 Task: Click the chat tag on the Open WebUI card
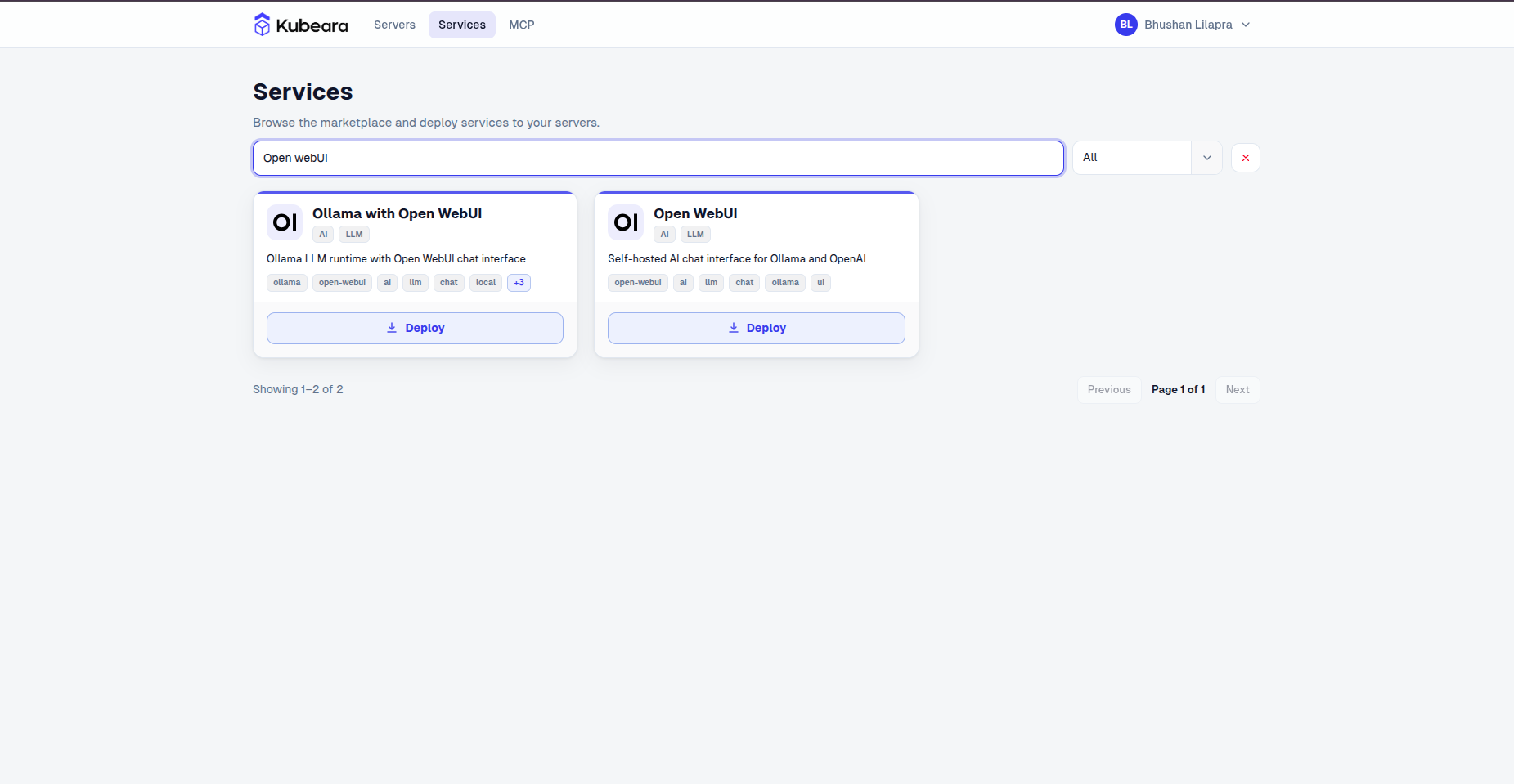click(x=744, y=283)
